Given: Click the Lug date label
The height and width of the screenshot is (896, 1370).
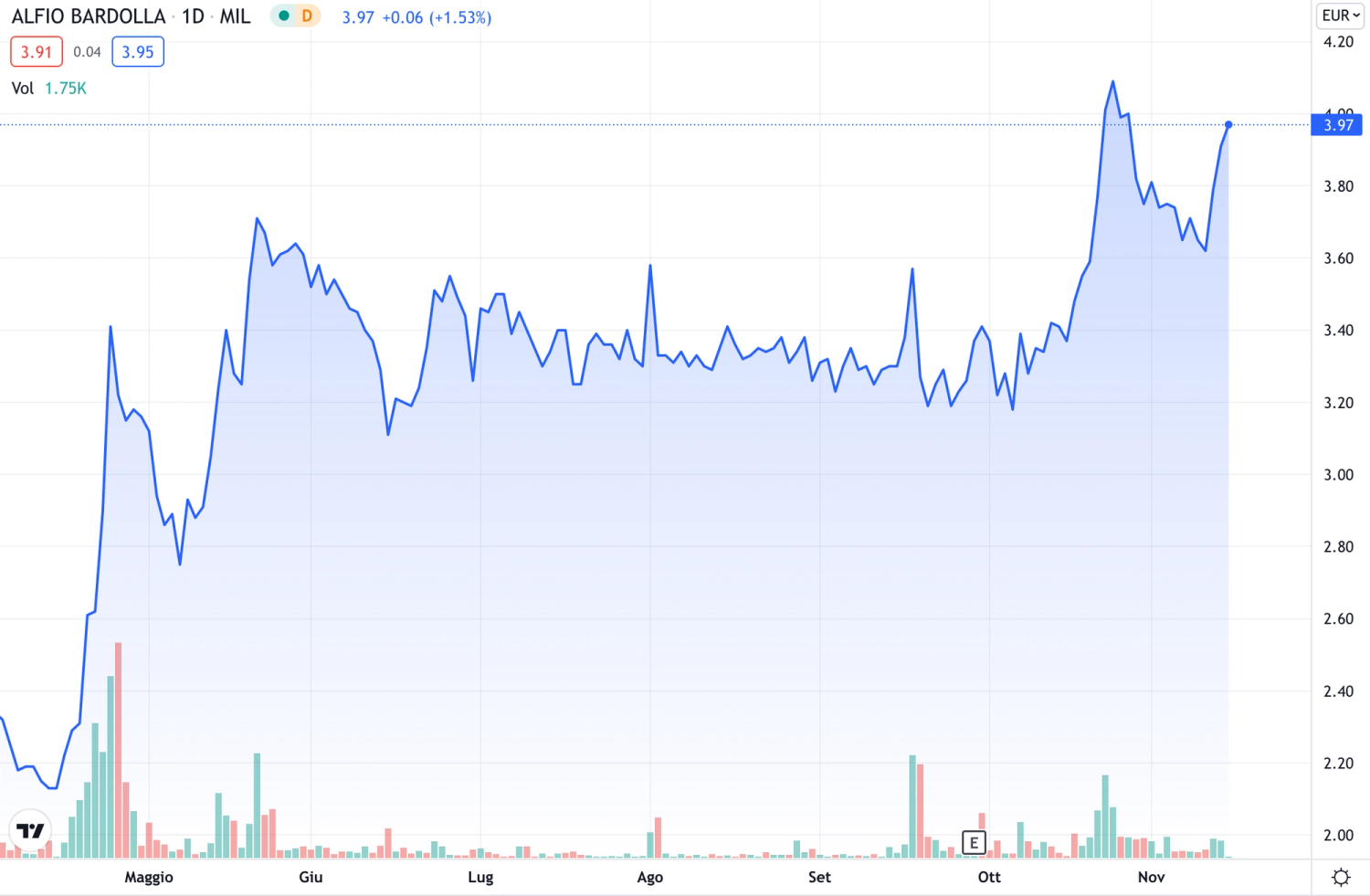Looking at the screenshot, I should point(480,877).
